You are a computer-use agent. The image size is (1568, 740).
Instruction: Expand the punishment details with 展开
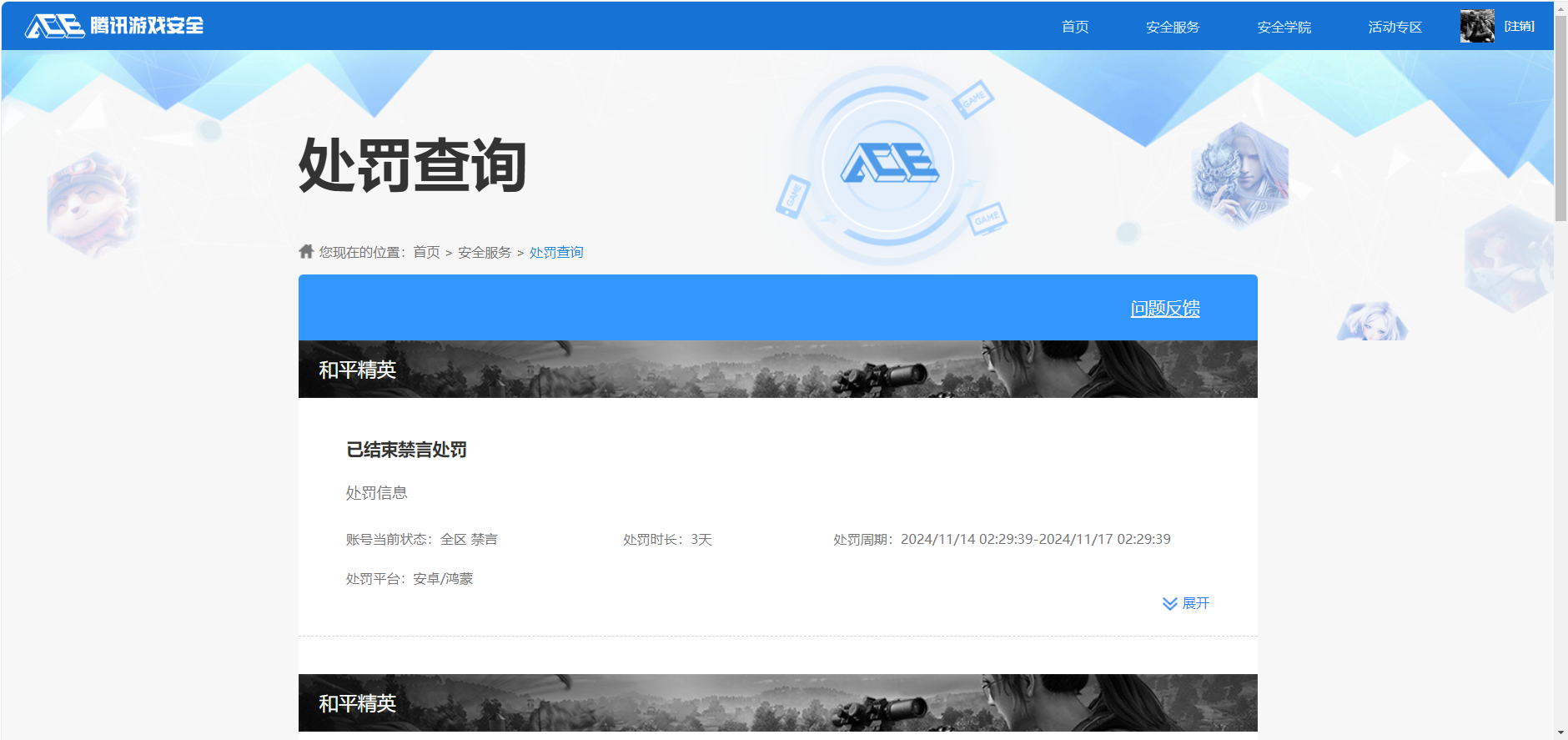pos(1195,603)
